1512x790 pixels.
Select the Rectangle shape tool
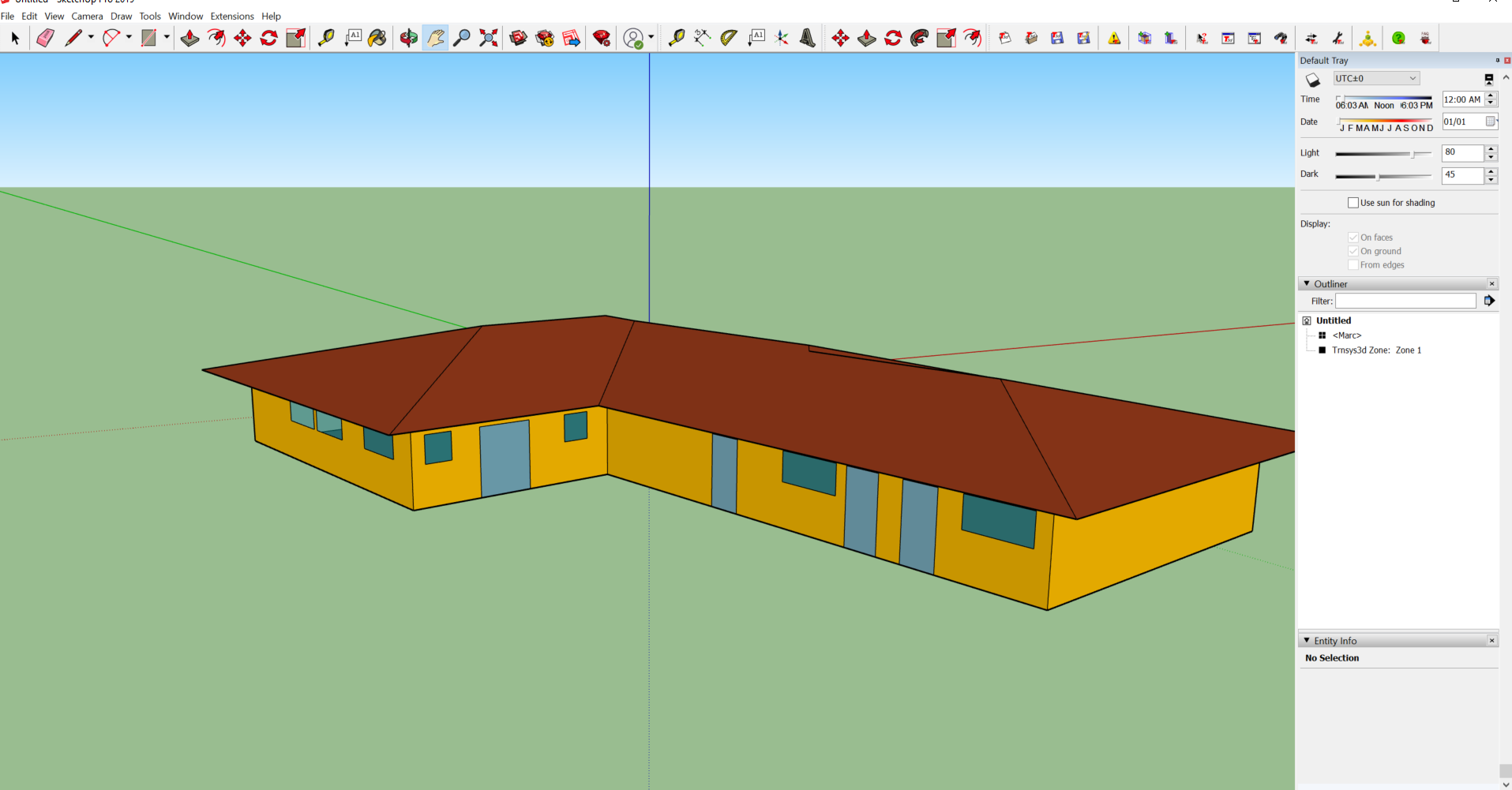point(148,38)
